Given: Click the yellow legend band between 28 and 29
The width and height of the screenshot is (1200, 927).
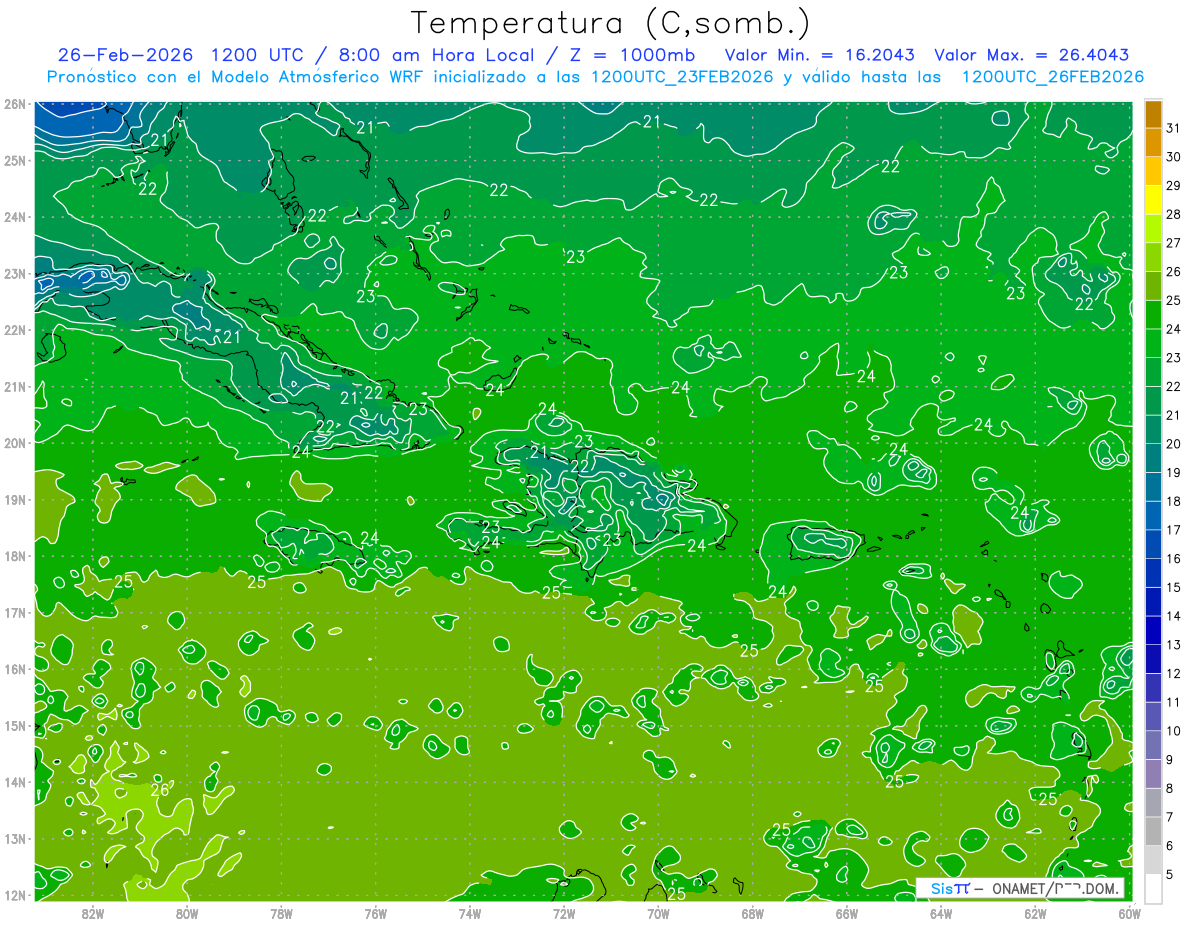Looking at the screenshot, I should [x=1153, y=200].
